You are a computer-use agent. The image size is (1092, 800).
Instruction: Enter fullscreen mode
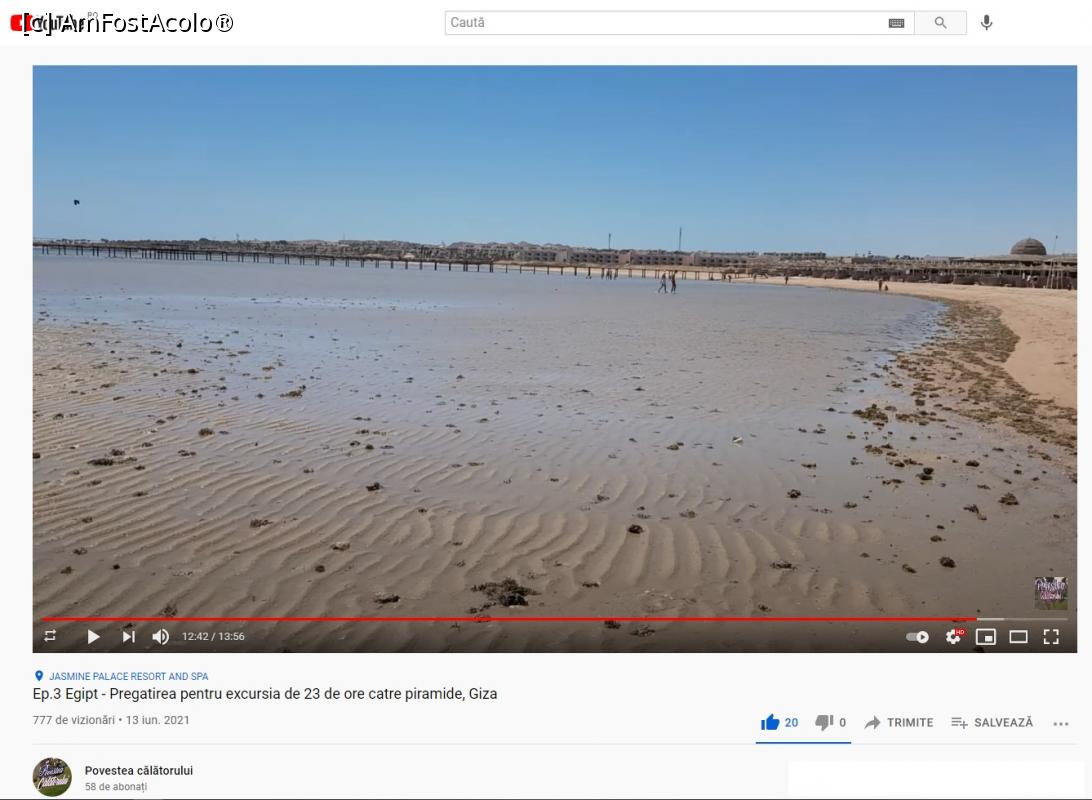pos(1051,636)
